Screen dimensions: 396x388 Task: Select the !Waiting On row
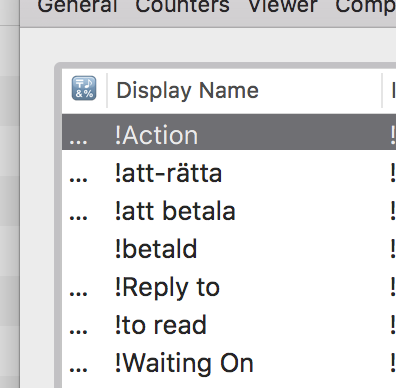(x=229, y=363)
